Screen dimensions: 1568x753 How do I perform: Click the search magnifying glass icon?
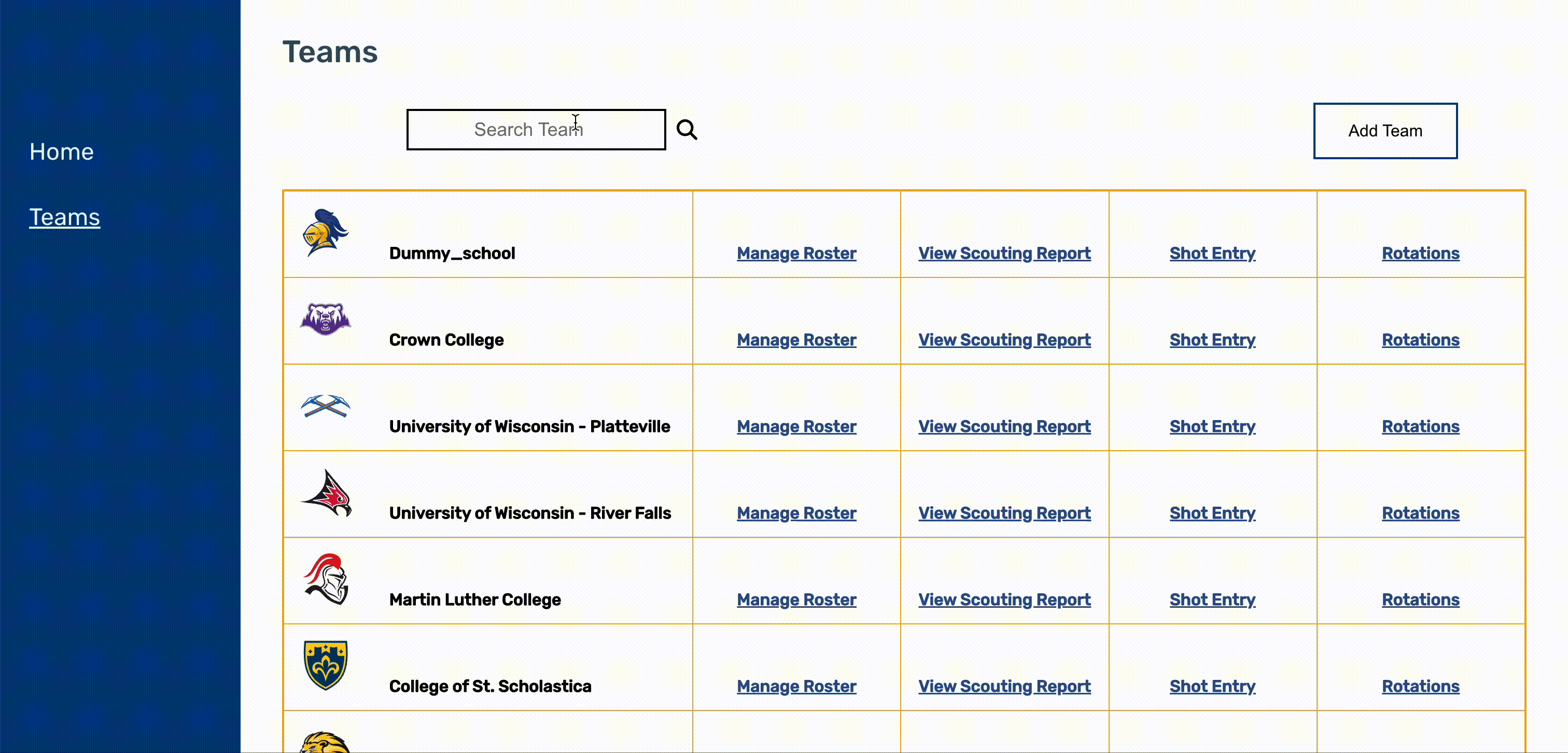point(687,129)
